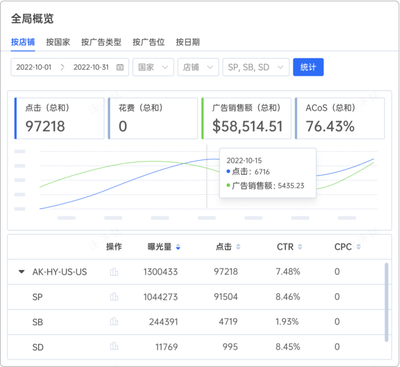The image size is (400, 367).
Task: Sort by CPC column arrows
Action: [x=358, y=247]
